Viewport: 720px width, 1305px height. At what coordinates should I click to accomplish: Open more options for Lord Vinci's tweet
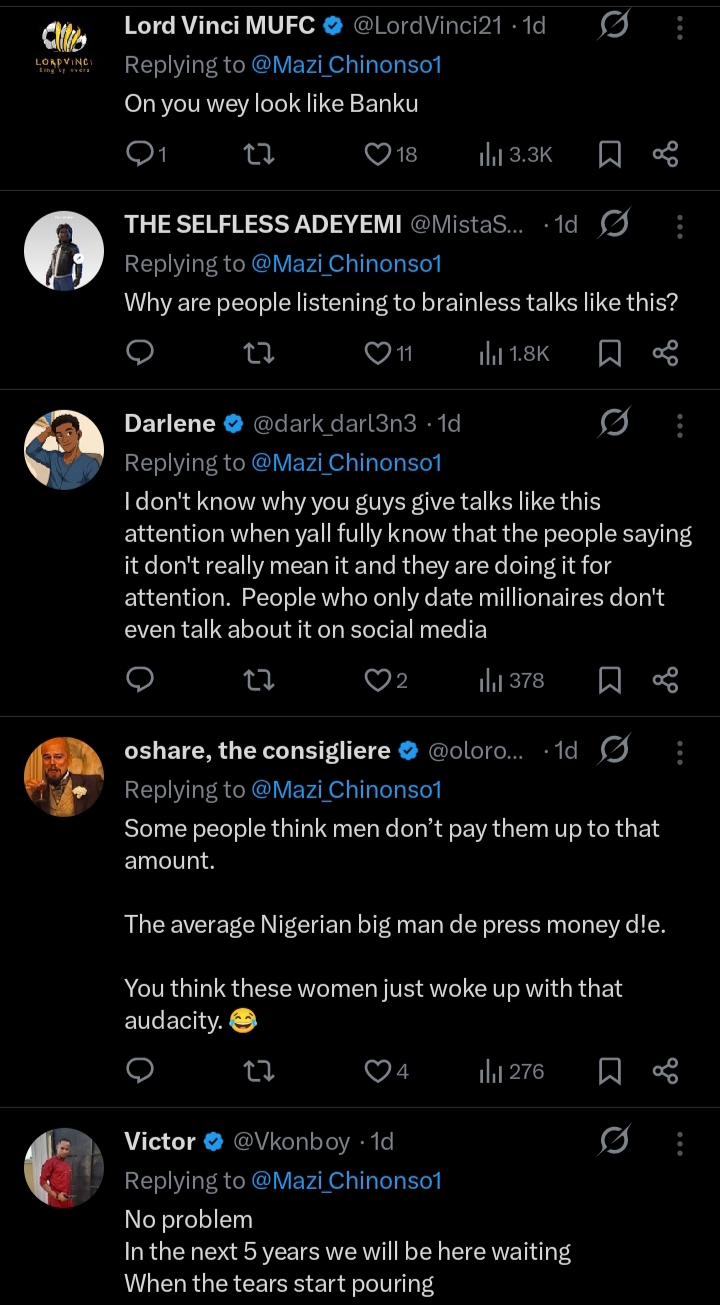[680, 27]
